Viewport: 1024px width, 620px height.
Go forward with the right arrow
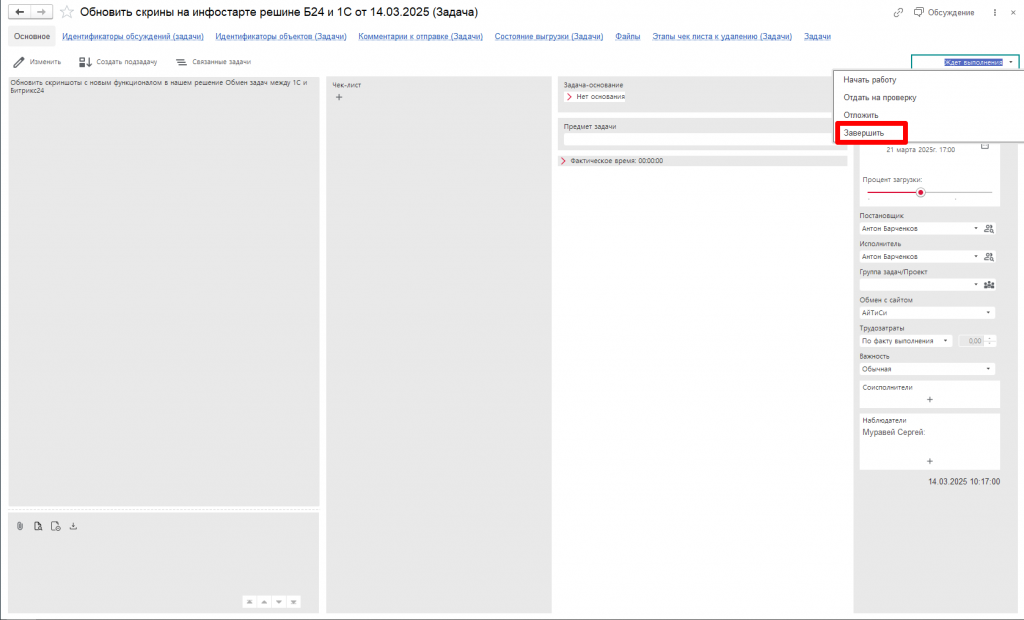pos(41,12)
